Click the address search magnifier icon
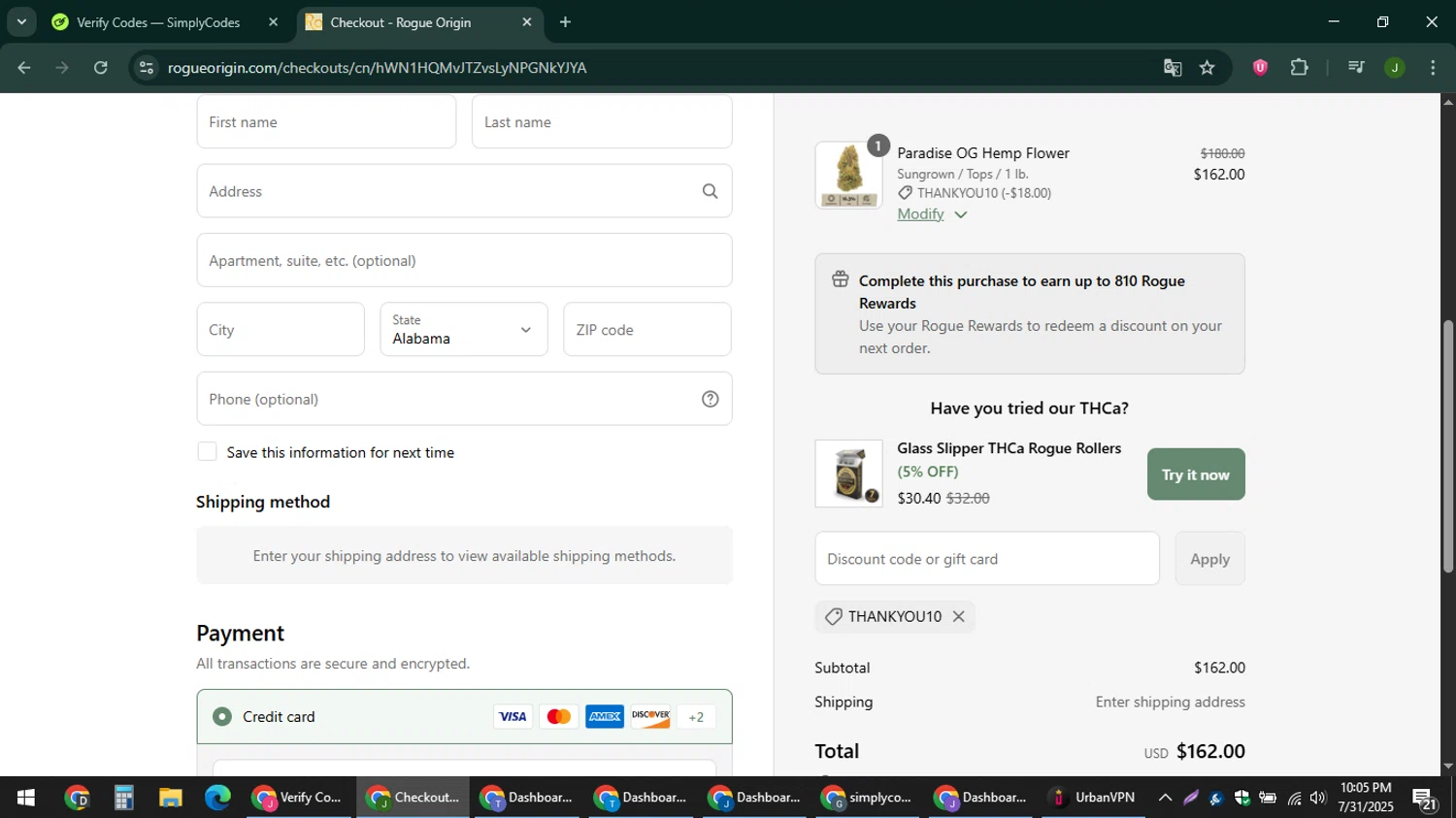This screenshot has height=818, width=1456. [x=711, y=191]
